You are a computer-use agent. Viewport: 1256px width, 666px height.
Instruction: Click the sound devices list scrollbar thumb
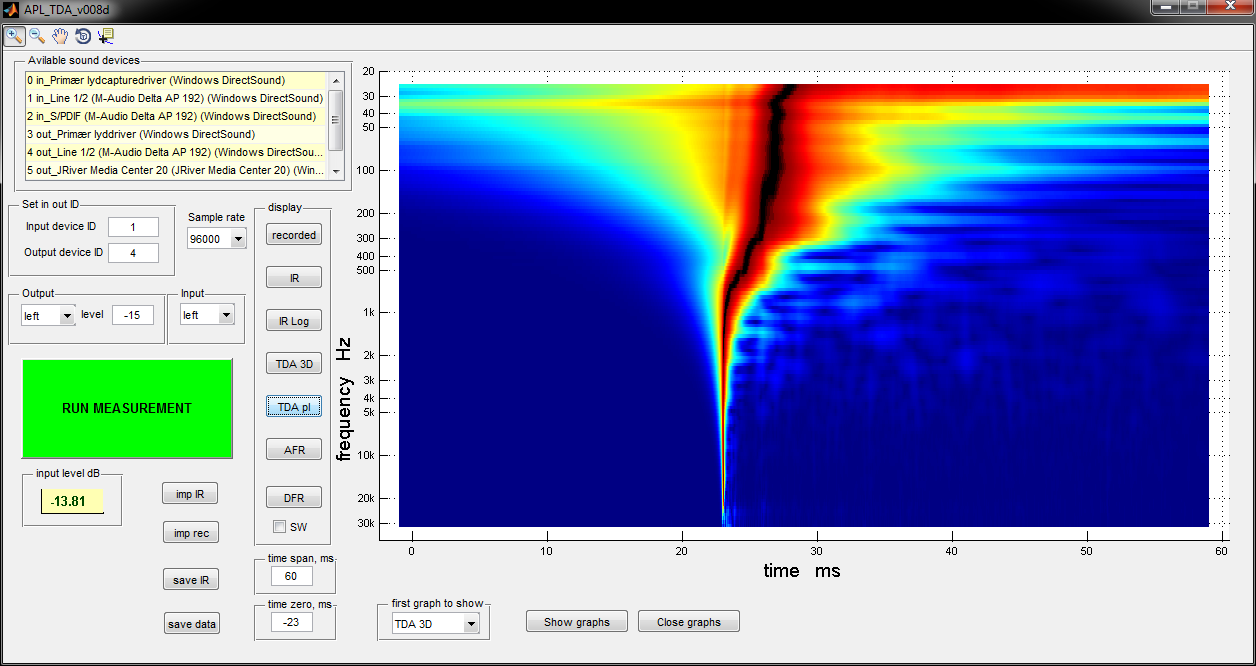[336, 119]
